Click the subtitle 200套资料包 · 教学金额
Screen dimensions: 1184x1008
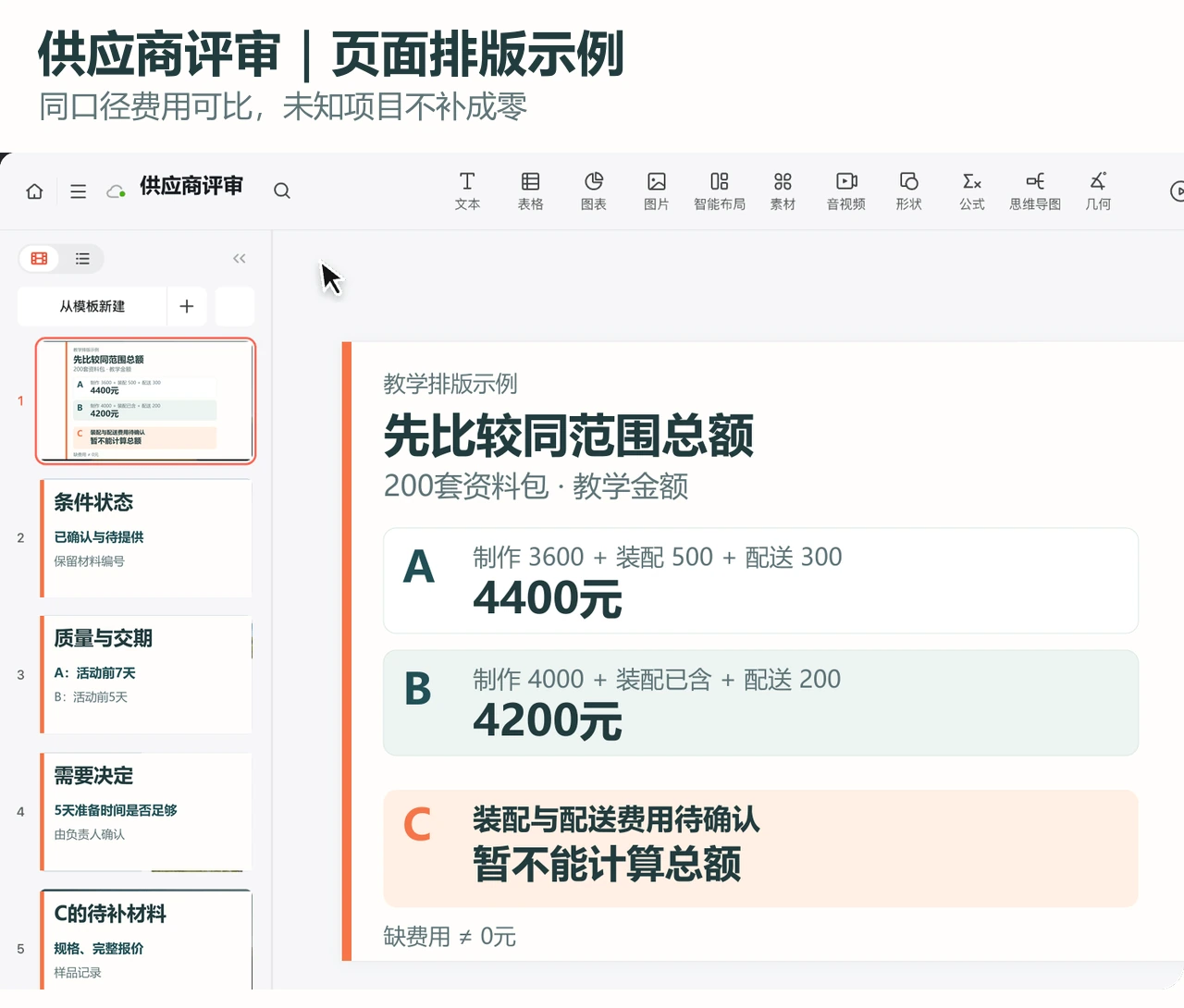tap(536, 486)
